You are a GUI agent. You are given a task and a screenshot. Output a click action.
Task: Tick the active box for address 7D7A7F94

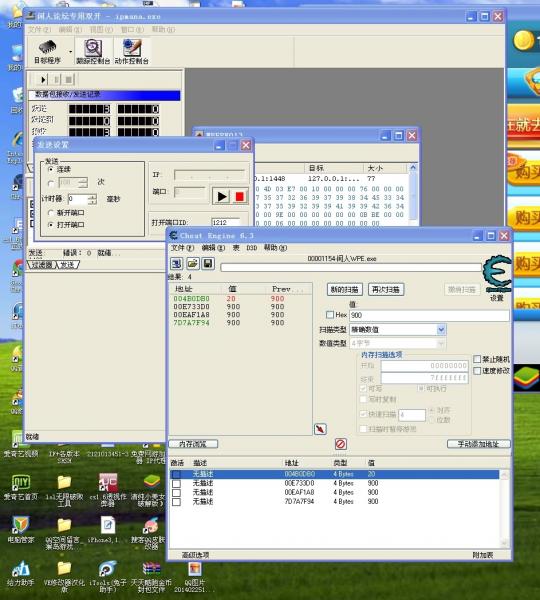point(176,502)
